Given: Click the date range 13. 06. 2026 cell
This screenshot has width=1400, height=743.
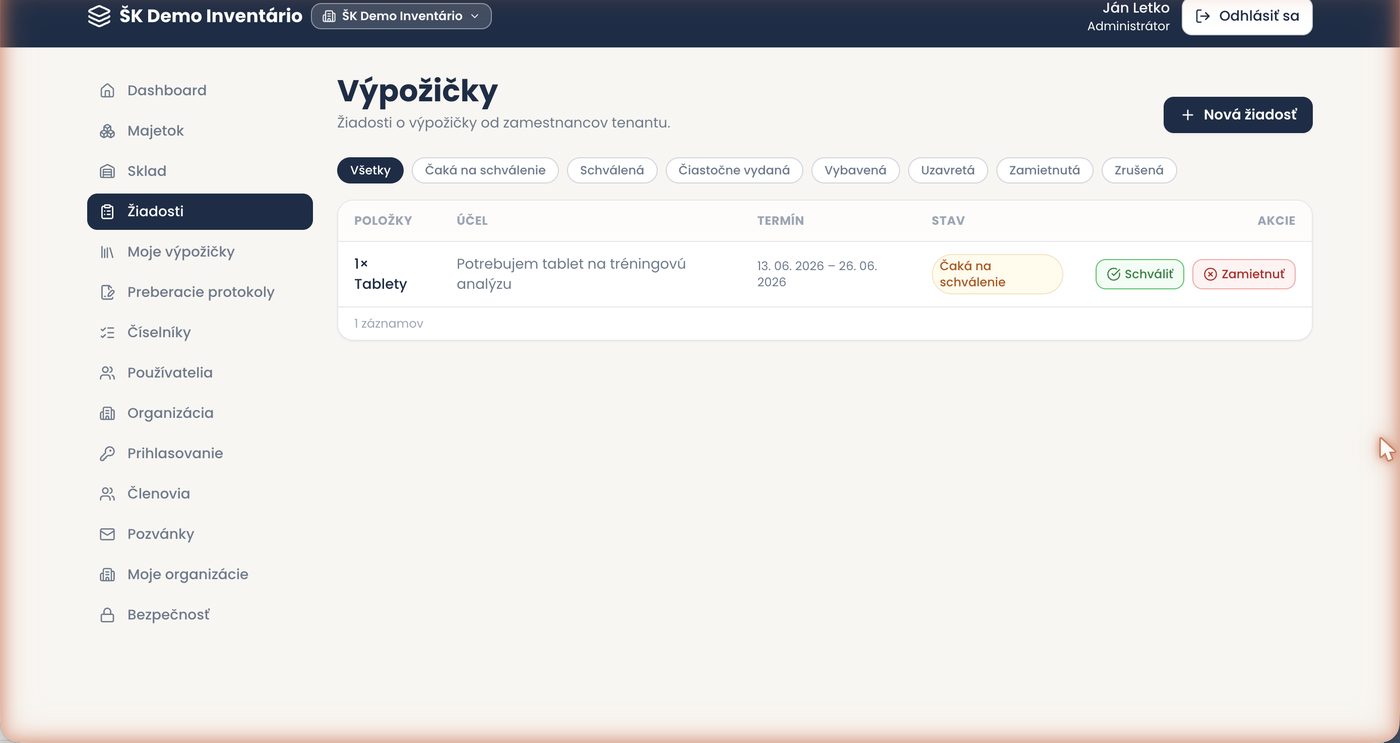Looking at the screenshot, I should (817, 274).
